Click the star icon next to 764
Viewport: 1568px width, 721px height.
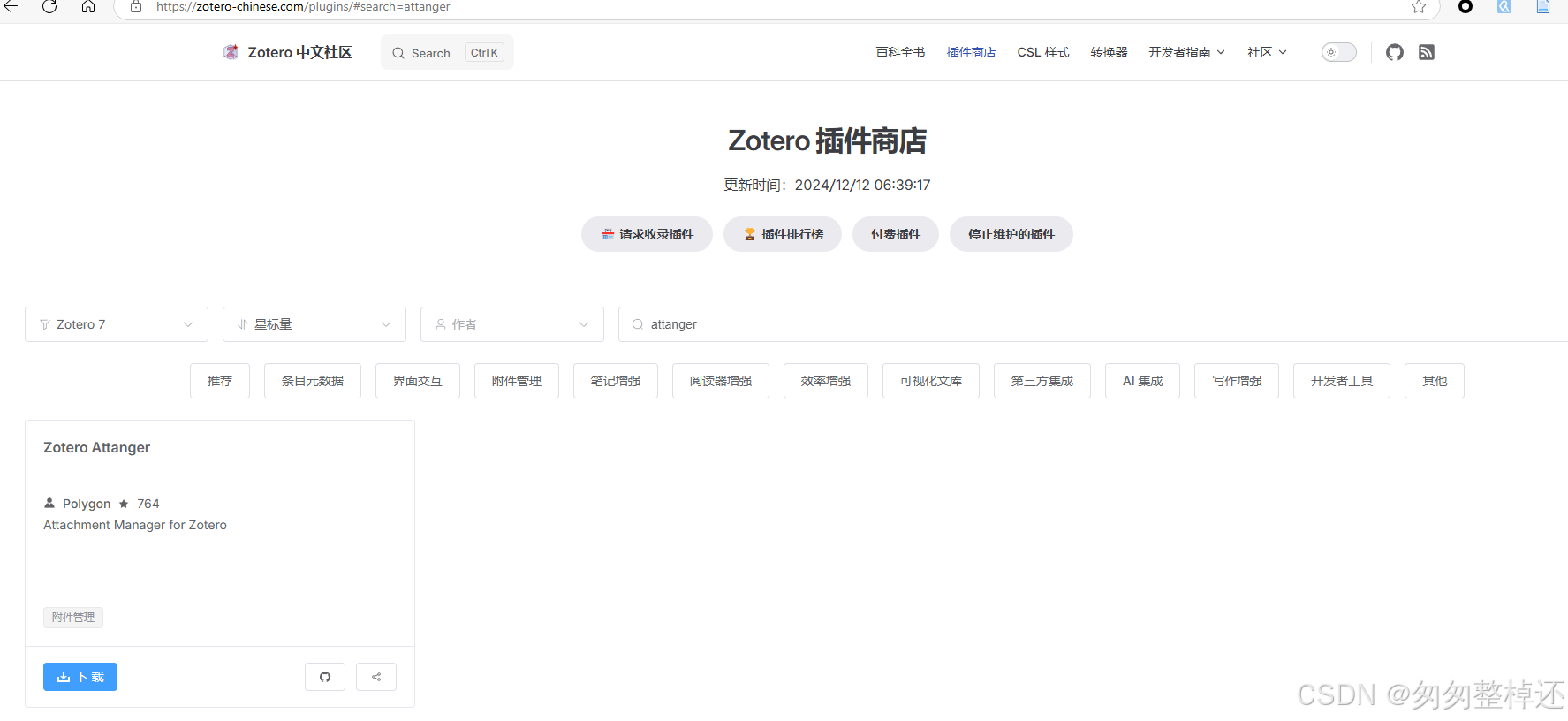coord(124,504)
